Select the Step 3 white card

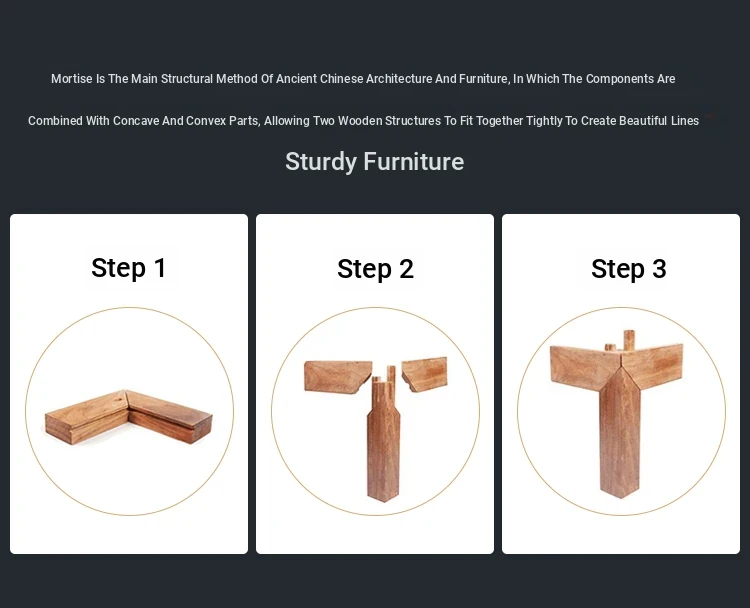tap(621, 384)
